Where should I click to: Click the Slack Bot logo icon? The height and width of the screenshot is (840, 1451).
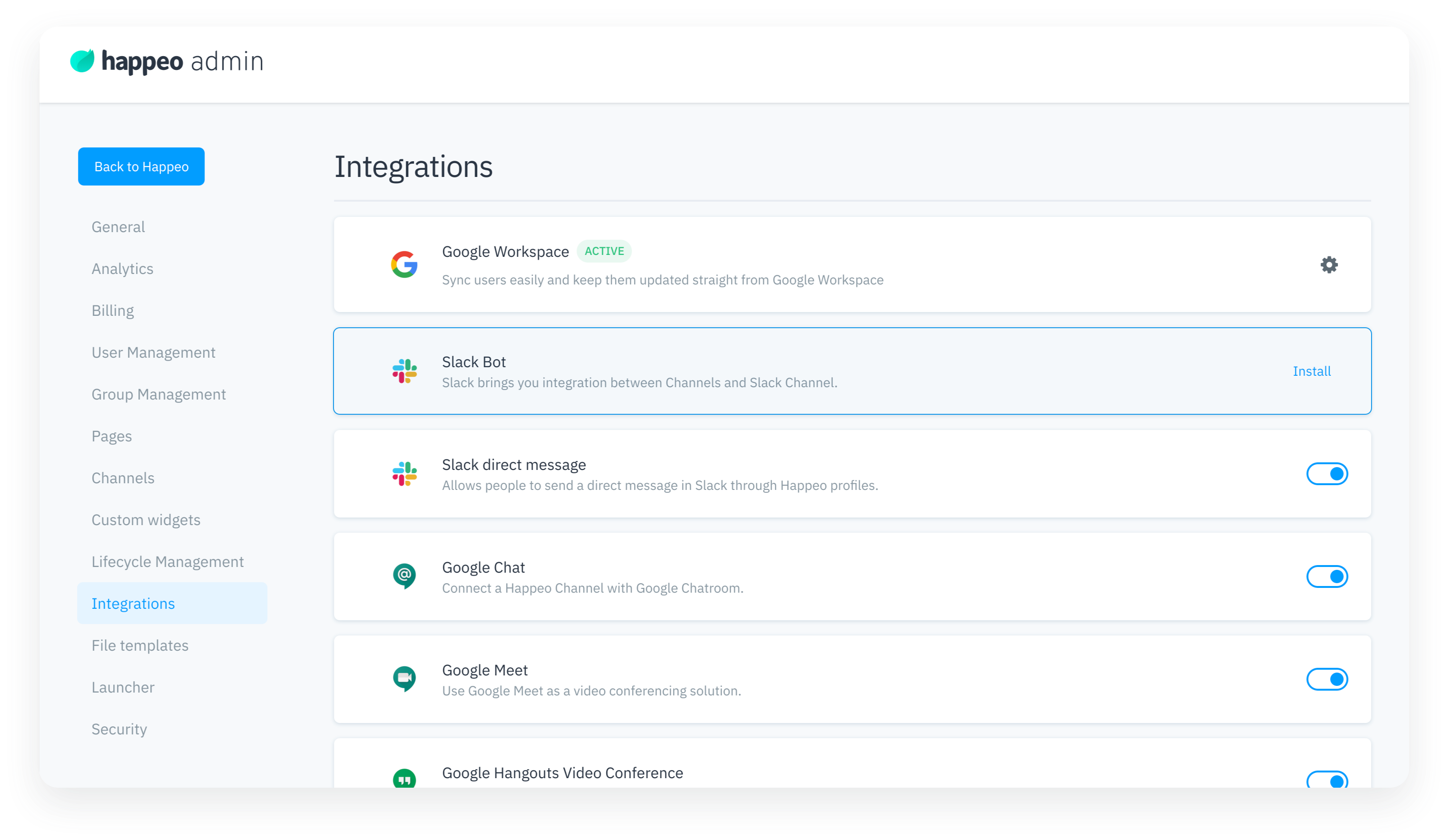pyautogui.click(x=404, y=371)
